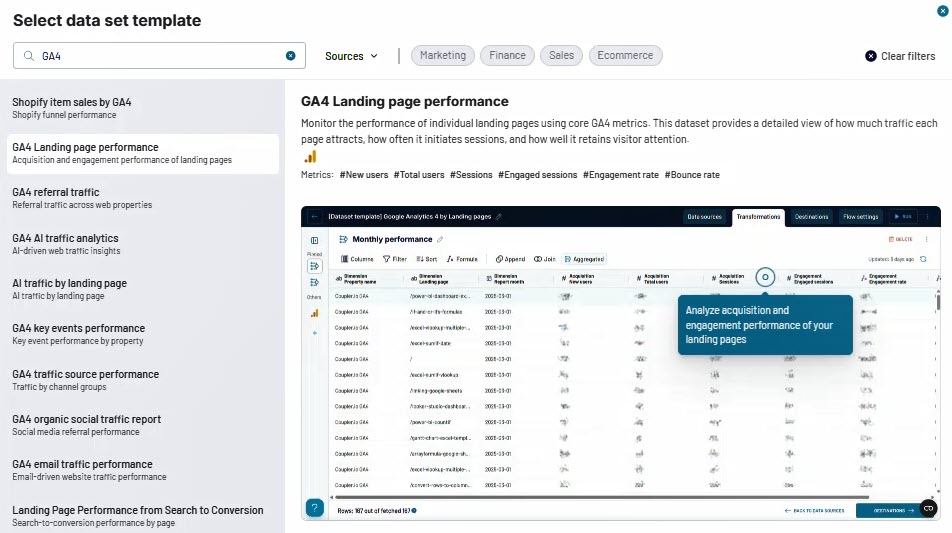Click the circular hotspot marker above the tooltip
The width and height of the screenshot is (952, 533).
(x=765, y=277)
